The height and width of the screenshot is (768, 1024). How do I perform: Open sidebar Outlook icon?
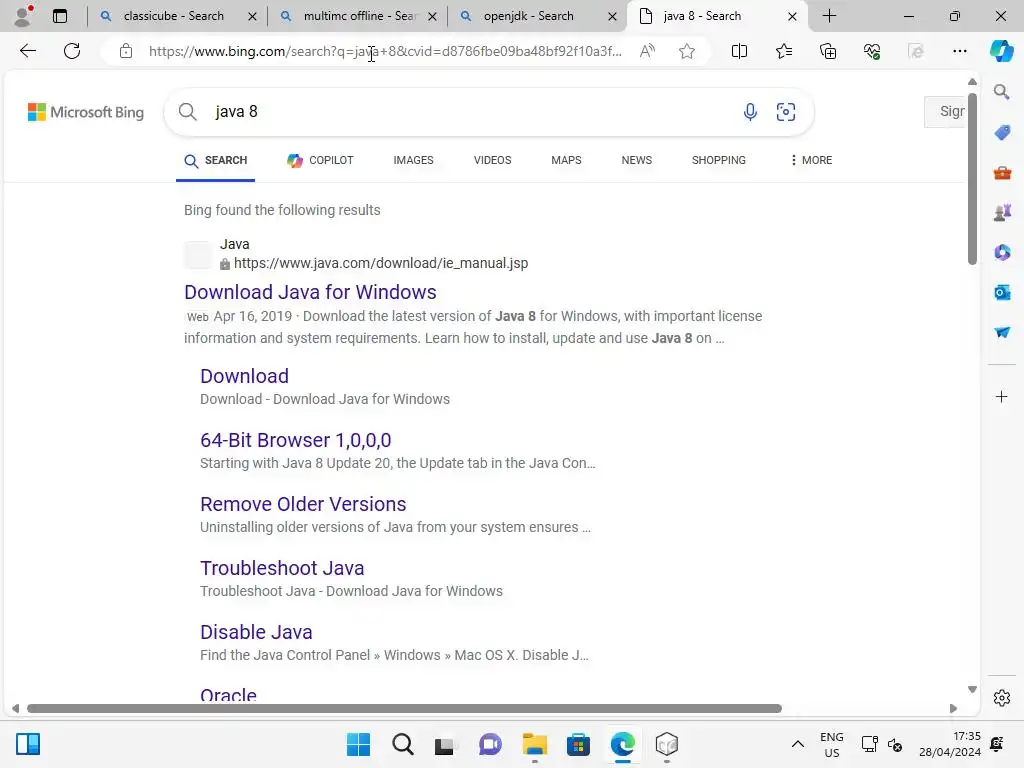click(1002, 292)
